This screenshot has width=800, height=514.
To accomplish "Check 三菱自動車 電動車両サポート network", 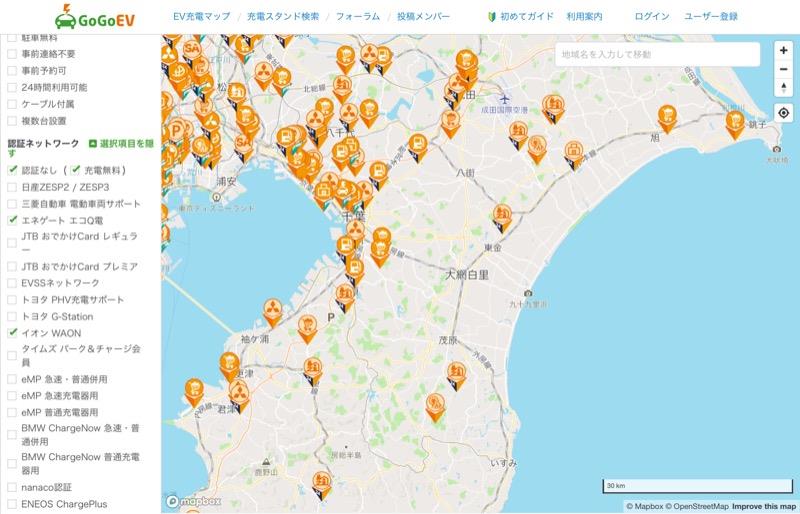I will tap(12, 204).
